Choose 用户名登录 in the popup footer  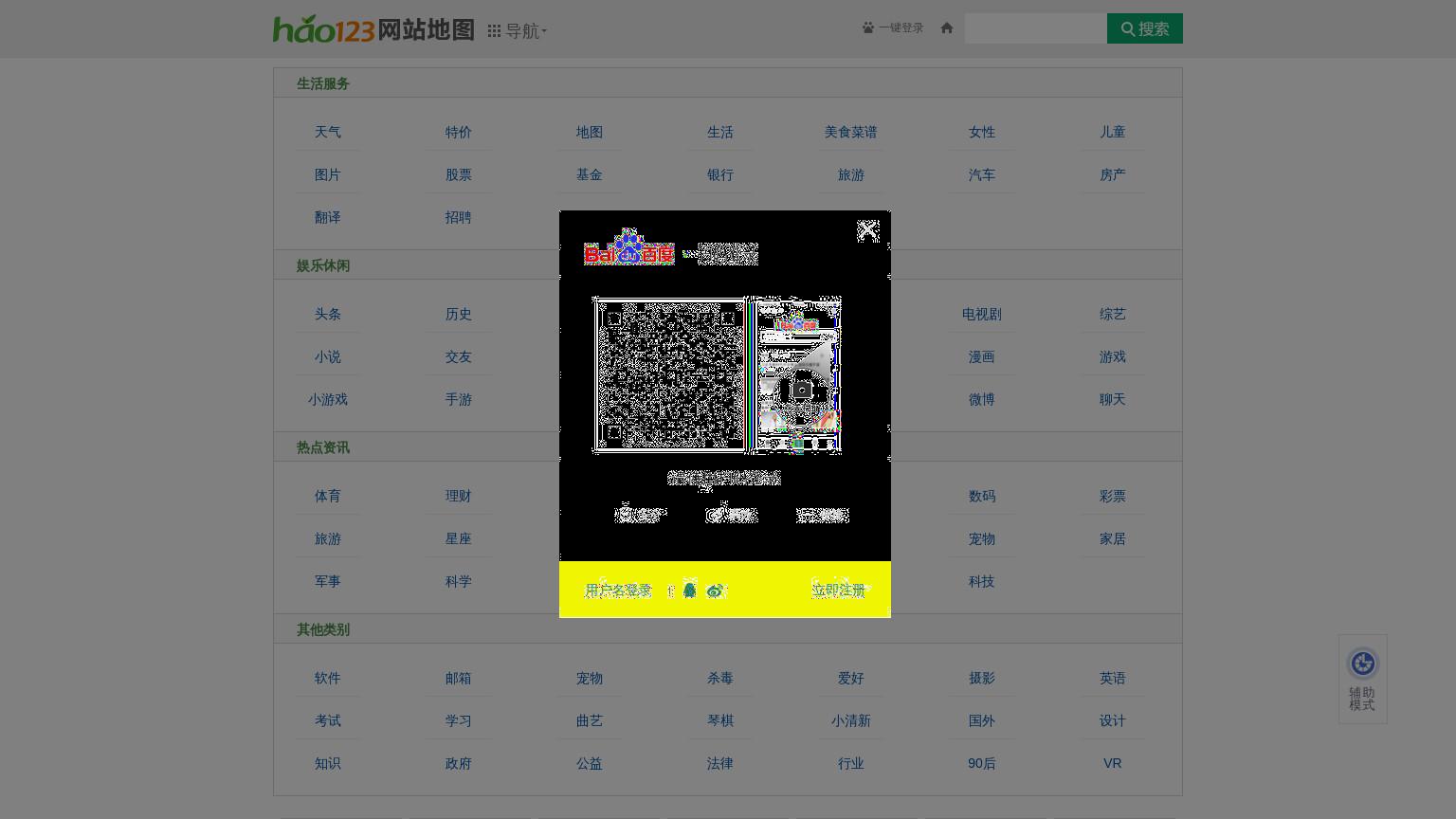618,591
